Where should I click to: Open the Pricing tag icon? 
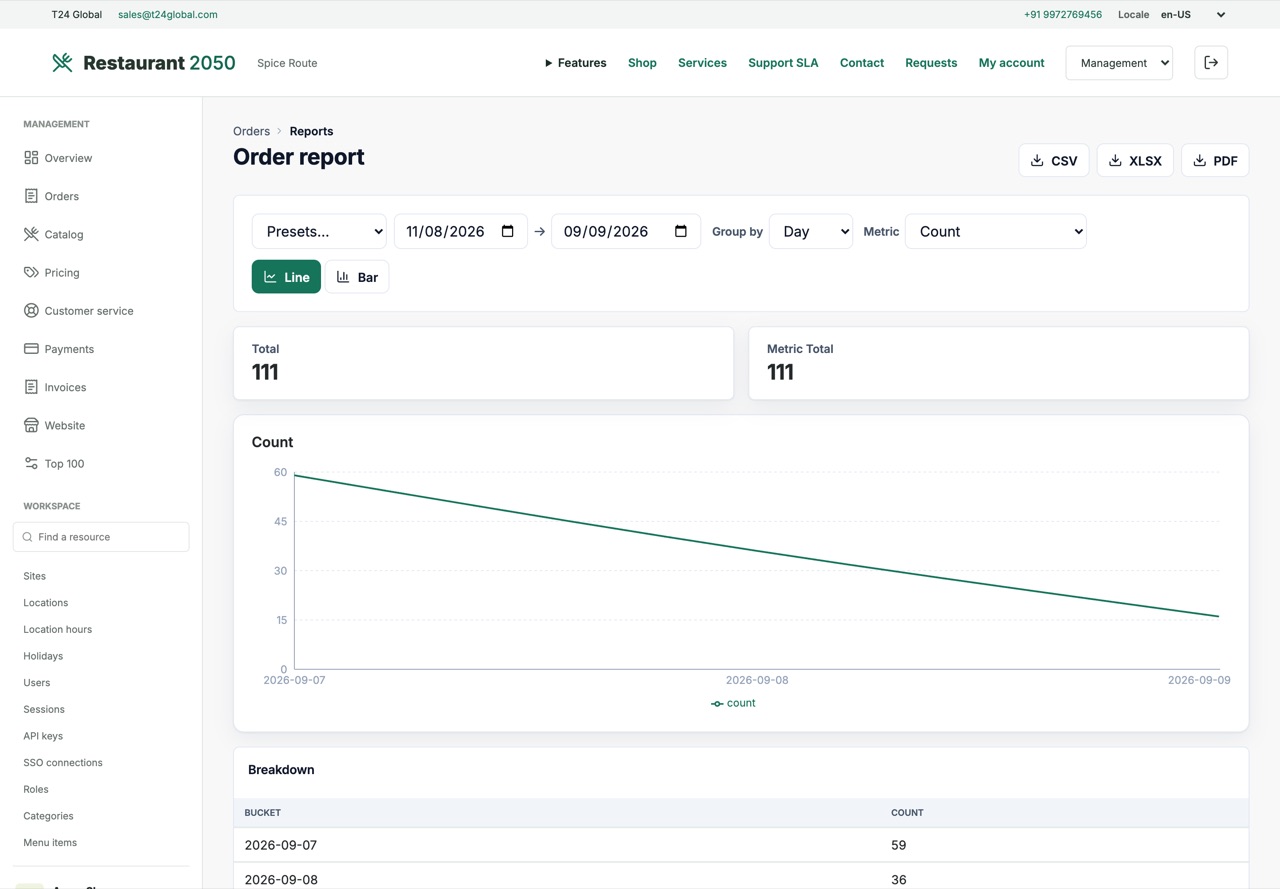(31, 272)
